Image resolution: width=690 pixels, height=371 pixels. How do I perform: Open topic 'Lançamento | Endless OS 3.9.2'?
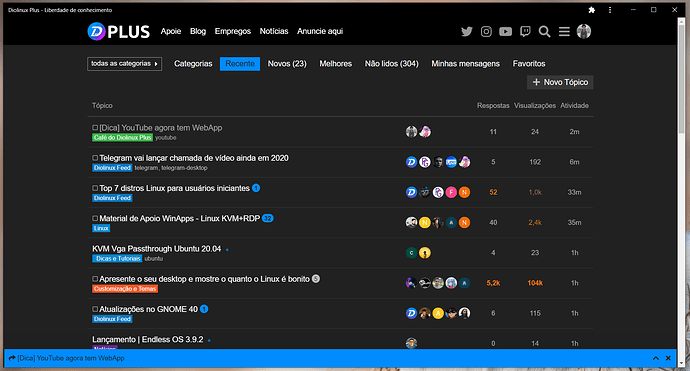click(148, 339)
